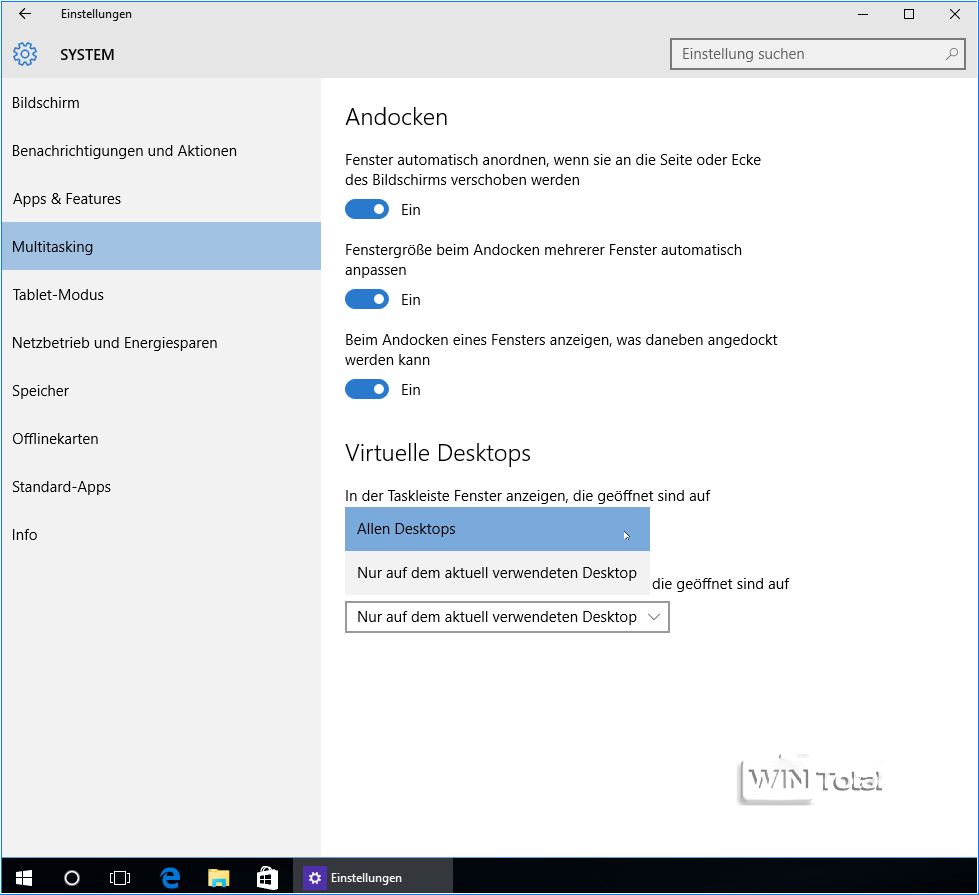Expand the second virtual desktops combo box
979x895 pixels.
(x=507, y=617)
